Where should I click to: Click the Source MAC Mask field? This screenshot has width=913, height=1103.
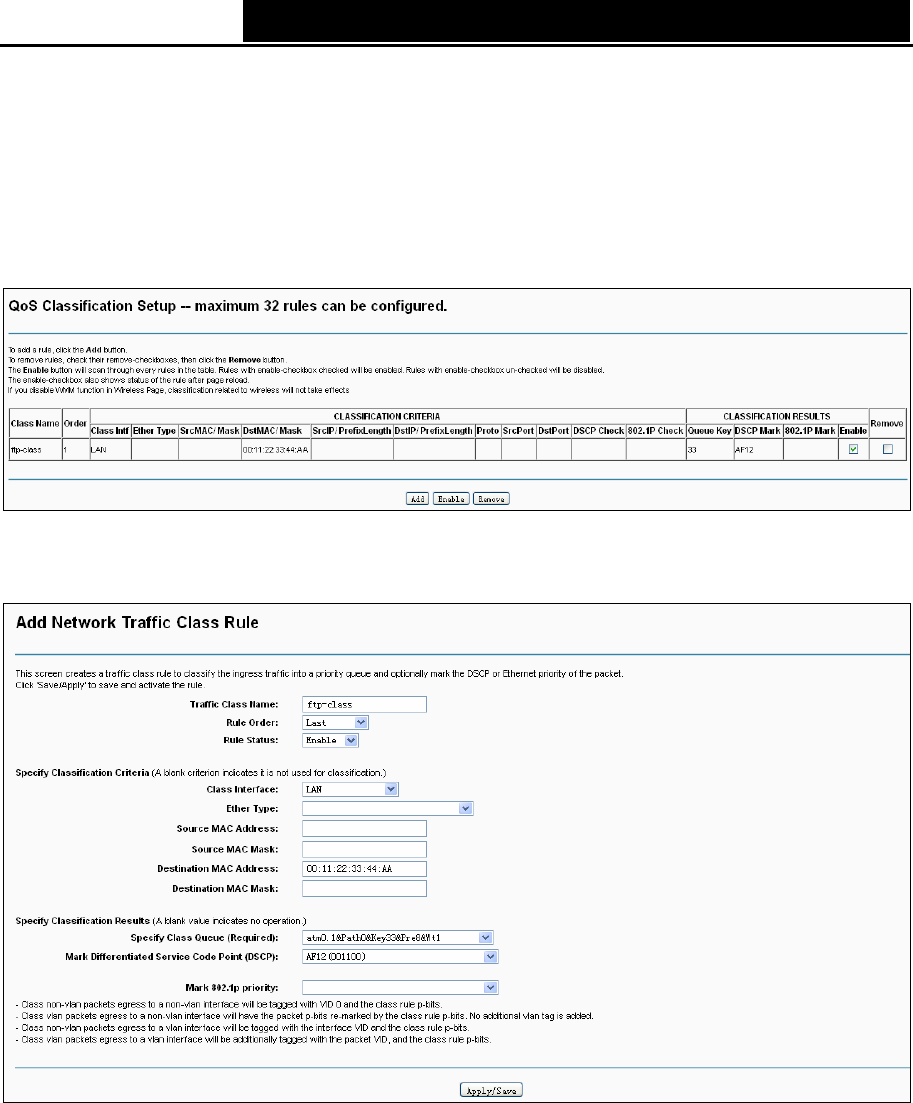pyautogui.click(x=364, y=849)
